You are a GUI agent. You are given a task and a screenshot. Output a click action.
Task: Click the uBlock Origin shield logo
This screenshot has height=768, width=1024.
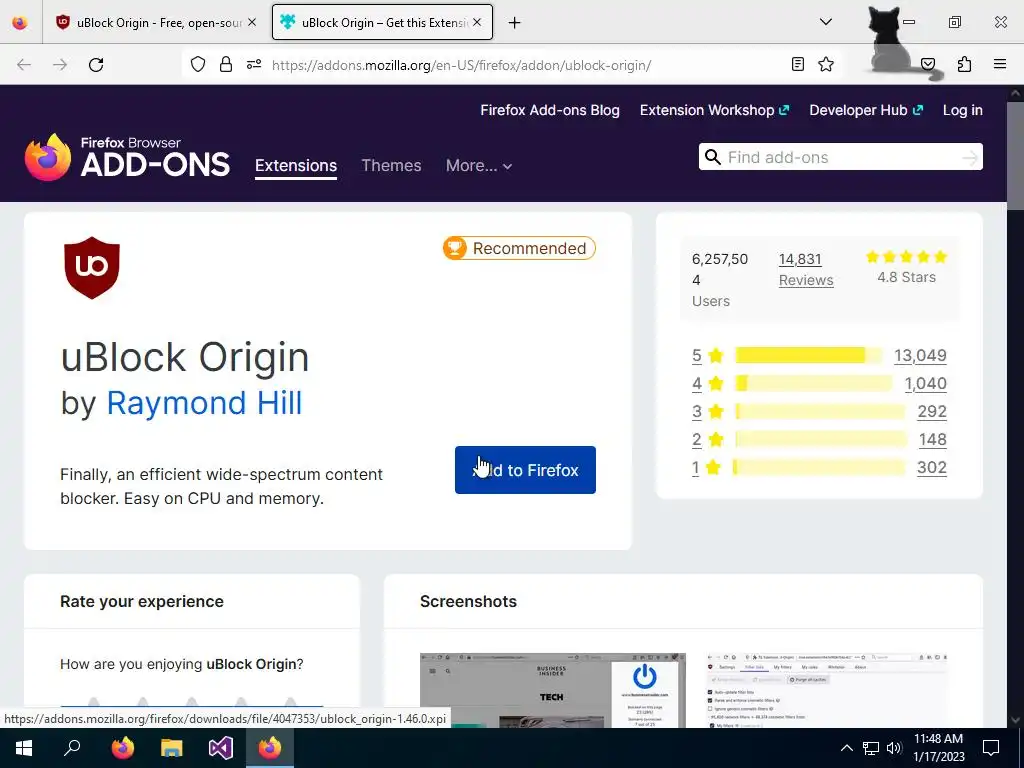pyautogui.click(x=91, y=268)
